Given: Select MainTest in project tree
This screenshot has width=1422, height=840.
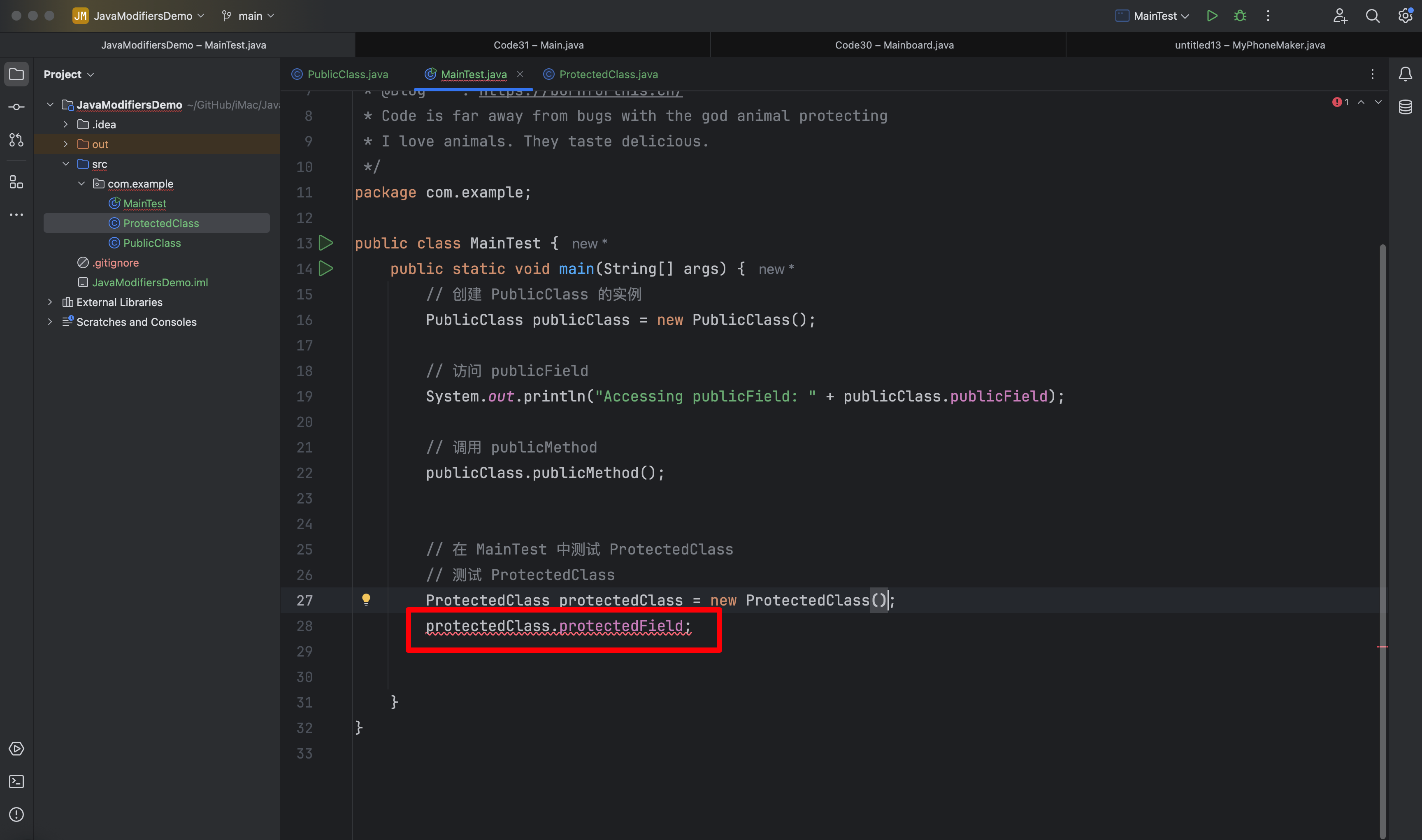Looking at the screenshot, I should point(145,203).
